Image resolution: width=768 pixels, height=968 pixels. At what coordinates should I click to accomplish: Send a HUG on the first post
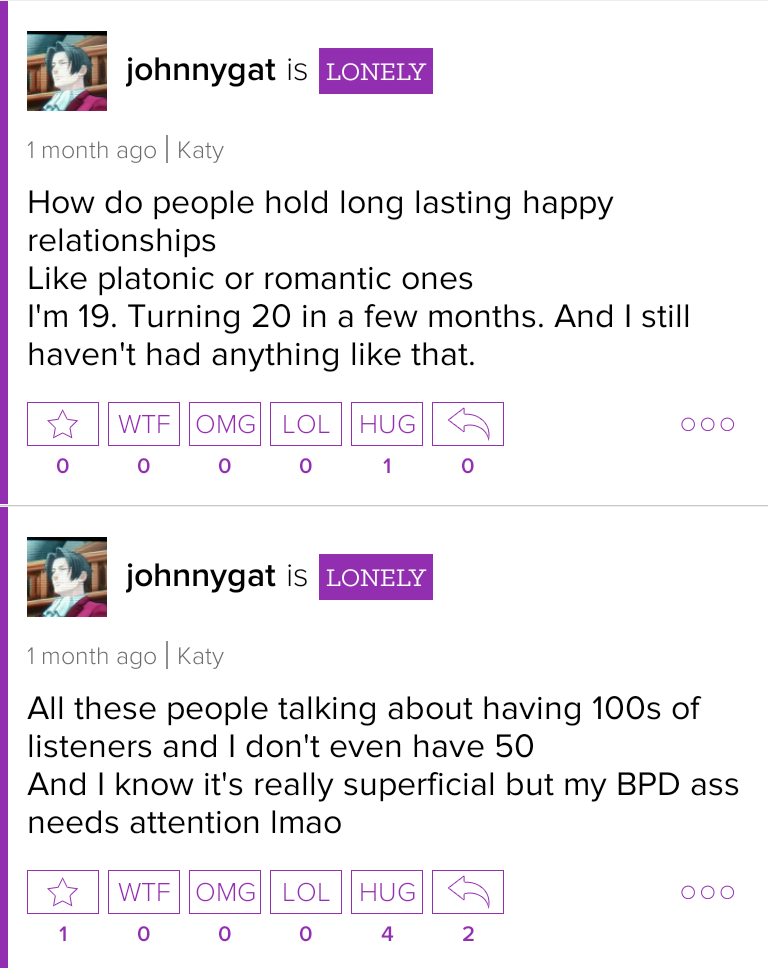coord(387,424)
